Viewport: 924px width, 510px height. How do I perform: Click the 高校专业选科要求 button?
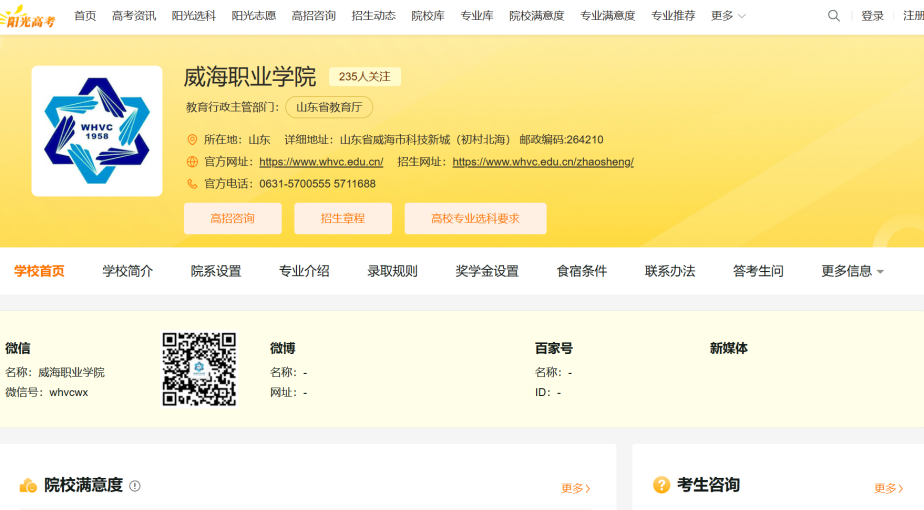[x=476, y=219]
